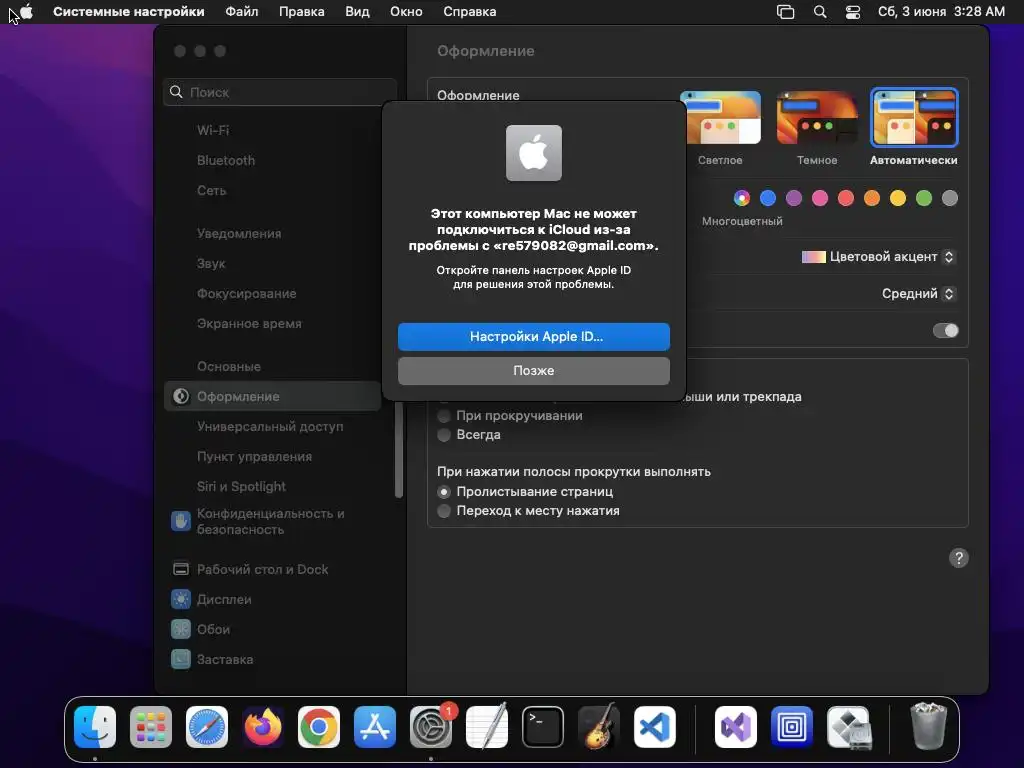1024x768 pixels.
Task: Click the sidebar vertical scrollbar
Action: (x=398, y=451)
